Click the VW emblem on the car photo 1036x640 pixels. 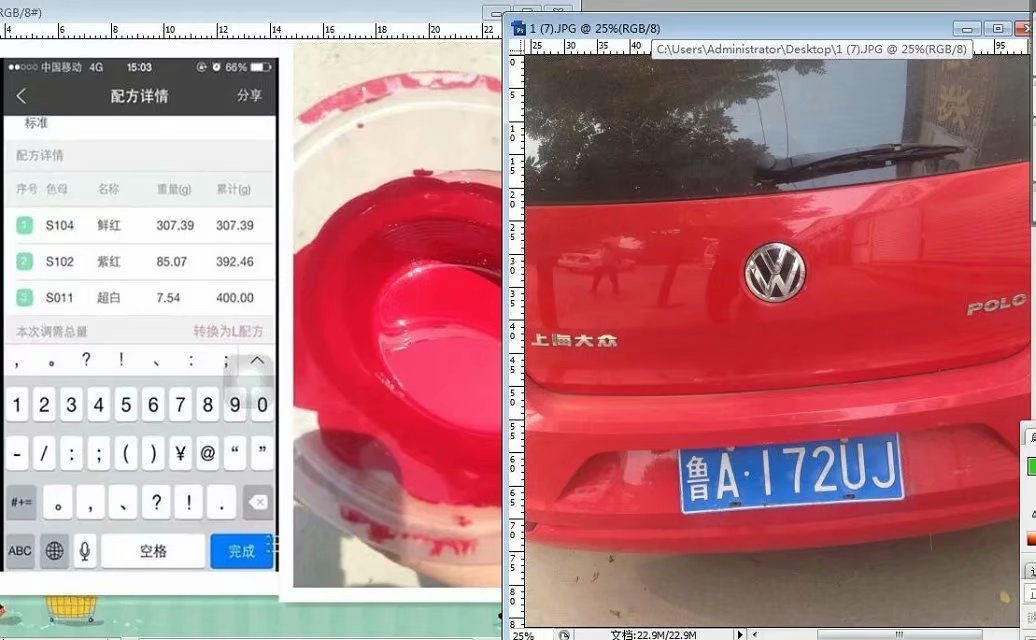click(x=775, y=272)
